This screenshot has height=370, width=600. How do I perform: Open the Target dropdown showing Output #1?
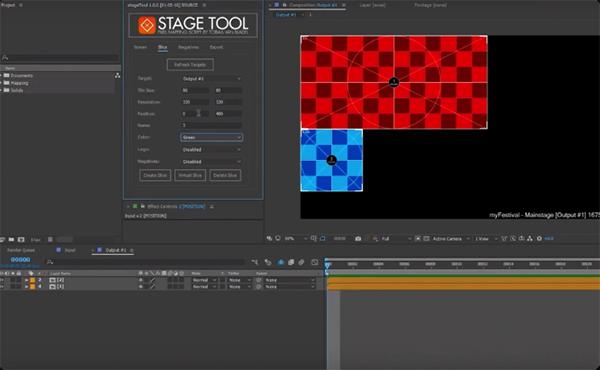[x=212, y=78]
